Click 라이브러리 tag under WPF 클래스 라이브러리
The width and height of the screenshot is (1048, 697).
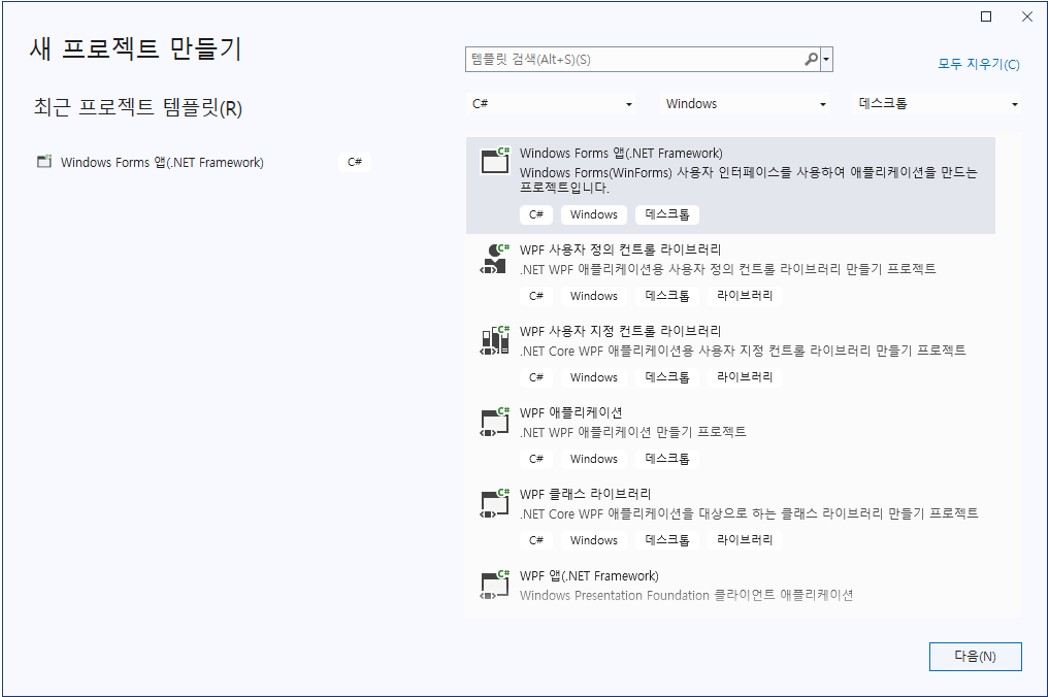(745, 541)
